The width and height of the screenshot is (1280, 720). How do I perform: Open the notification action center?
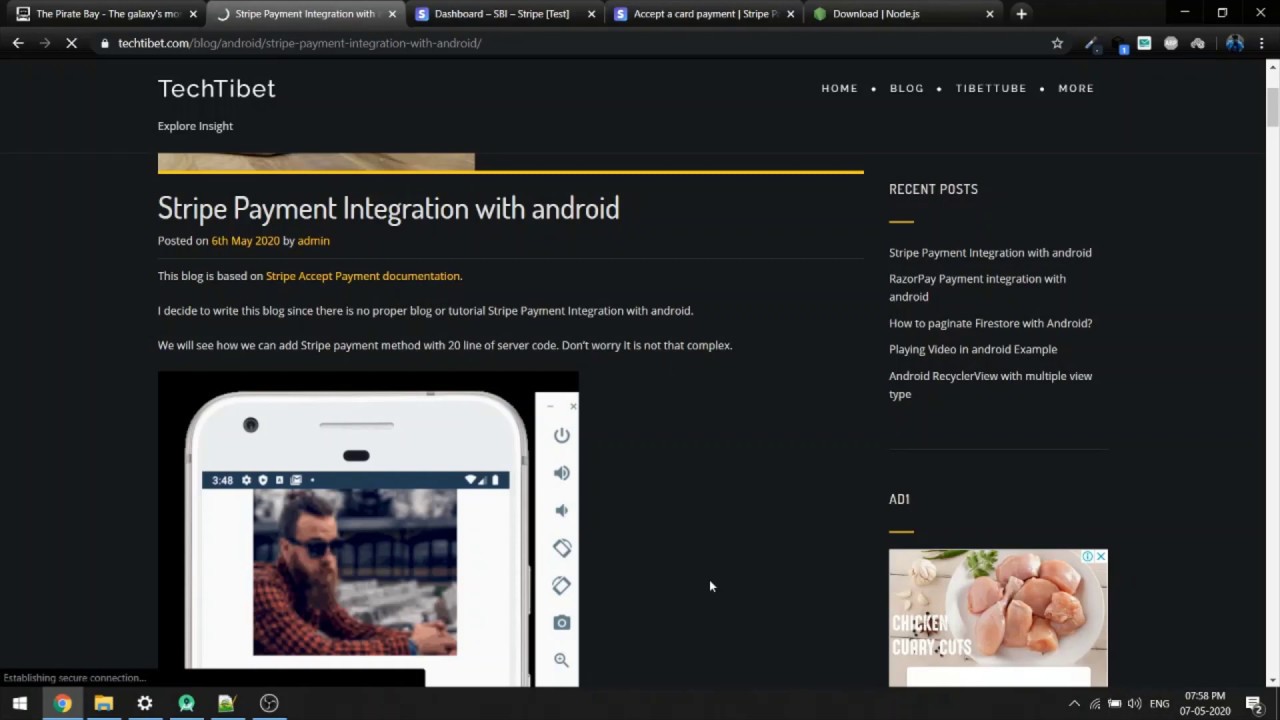[1253, 704]
